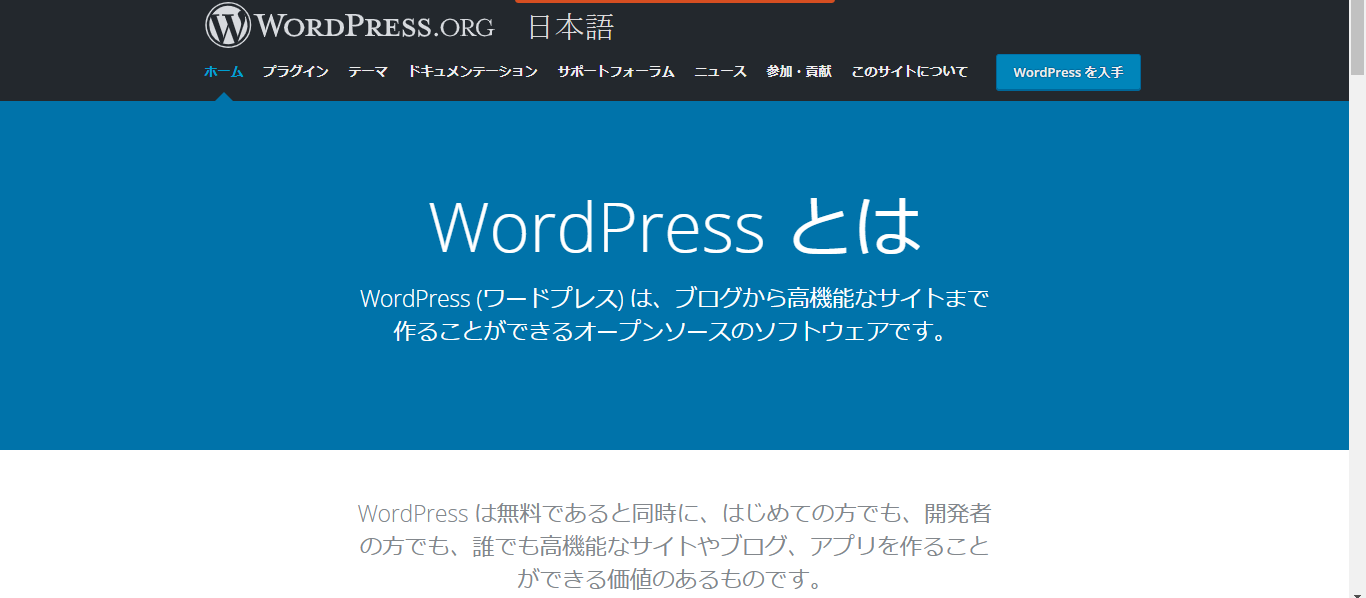Open ドキュメンテーション in the nav bar

coord(473,72)
